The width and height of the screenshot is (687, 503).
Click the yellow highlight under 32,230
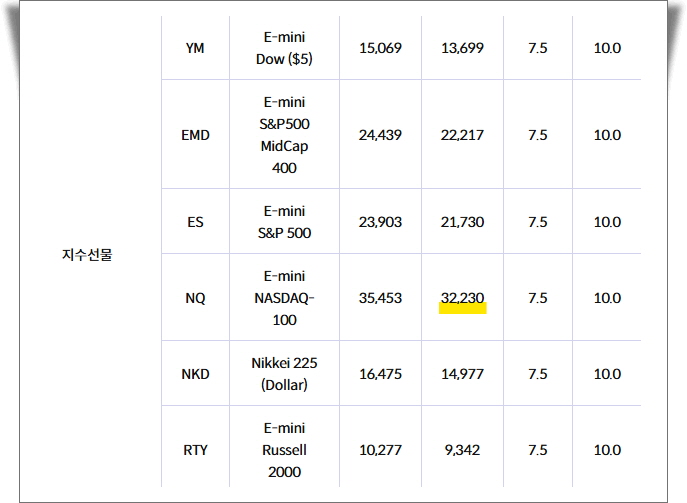(x=463, y=308)
